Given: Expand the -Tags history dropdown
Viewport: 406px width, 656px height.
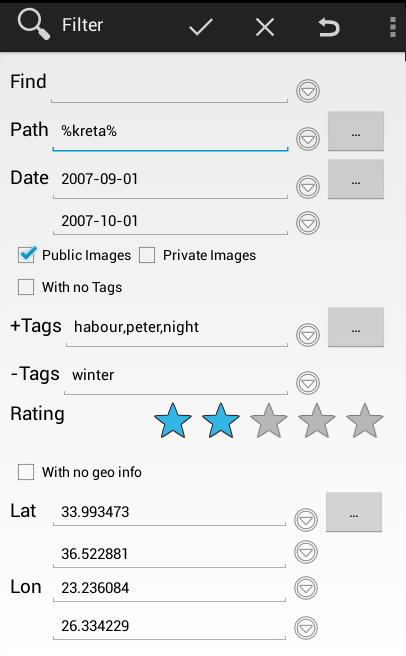Looking at the screenshot, I should (x=308, y=383).
